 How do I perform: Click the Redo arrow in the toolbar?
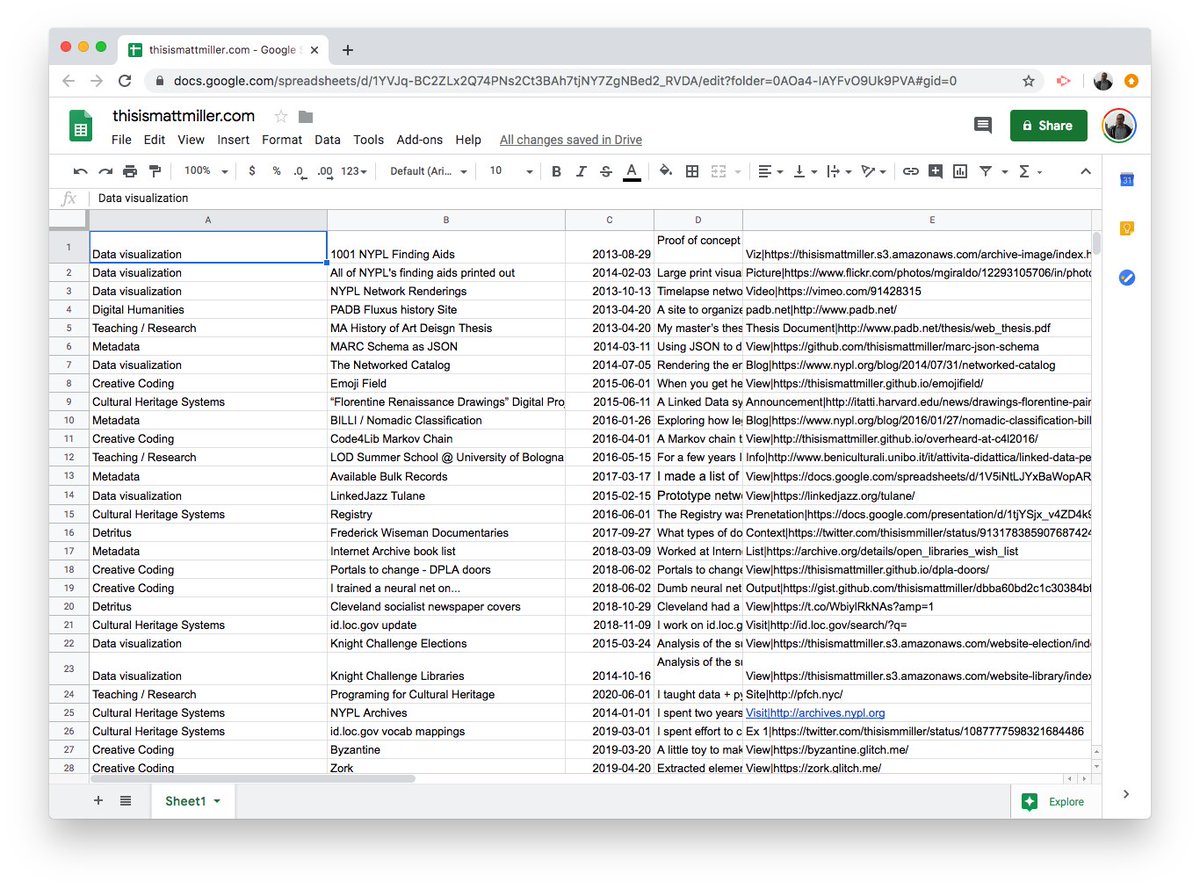point(105,172)
